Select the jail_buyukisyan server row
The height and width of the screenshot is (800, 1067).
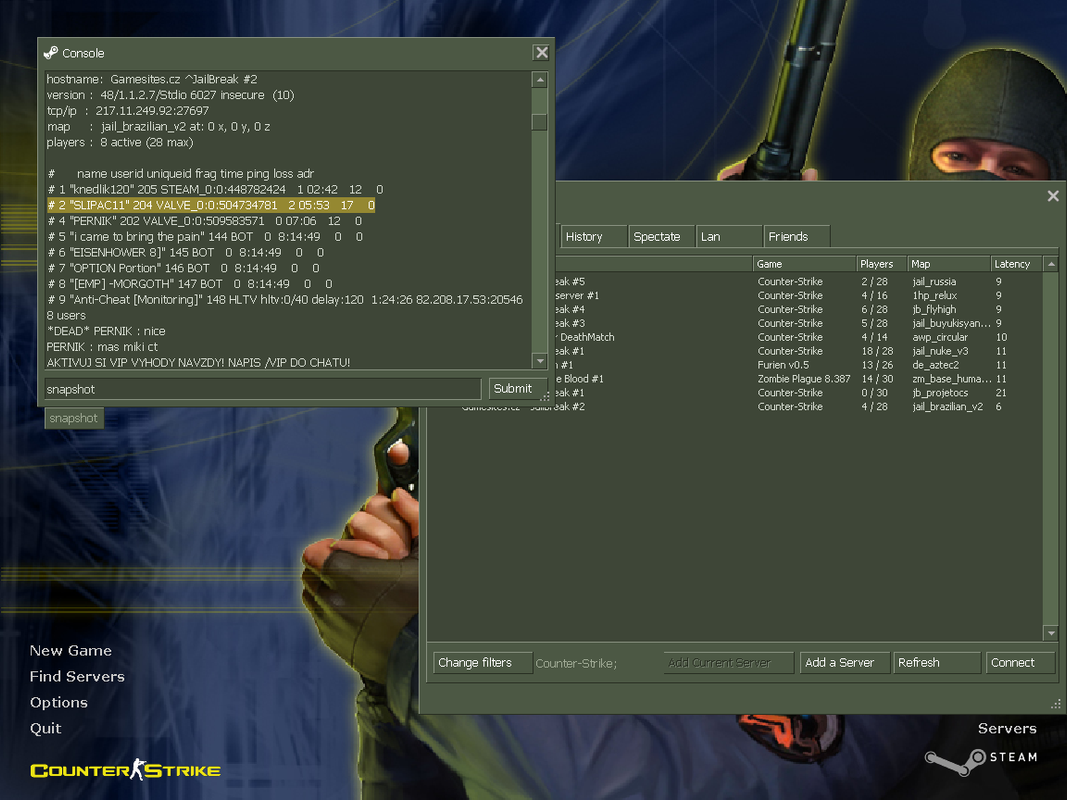[798, 323]
